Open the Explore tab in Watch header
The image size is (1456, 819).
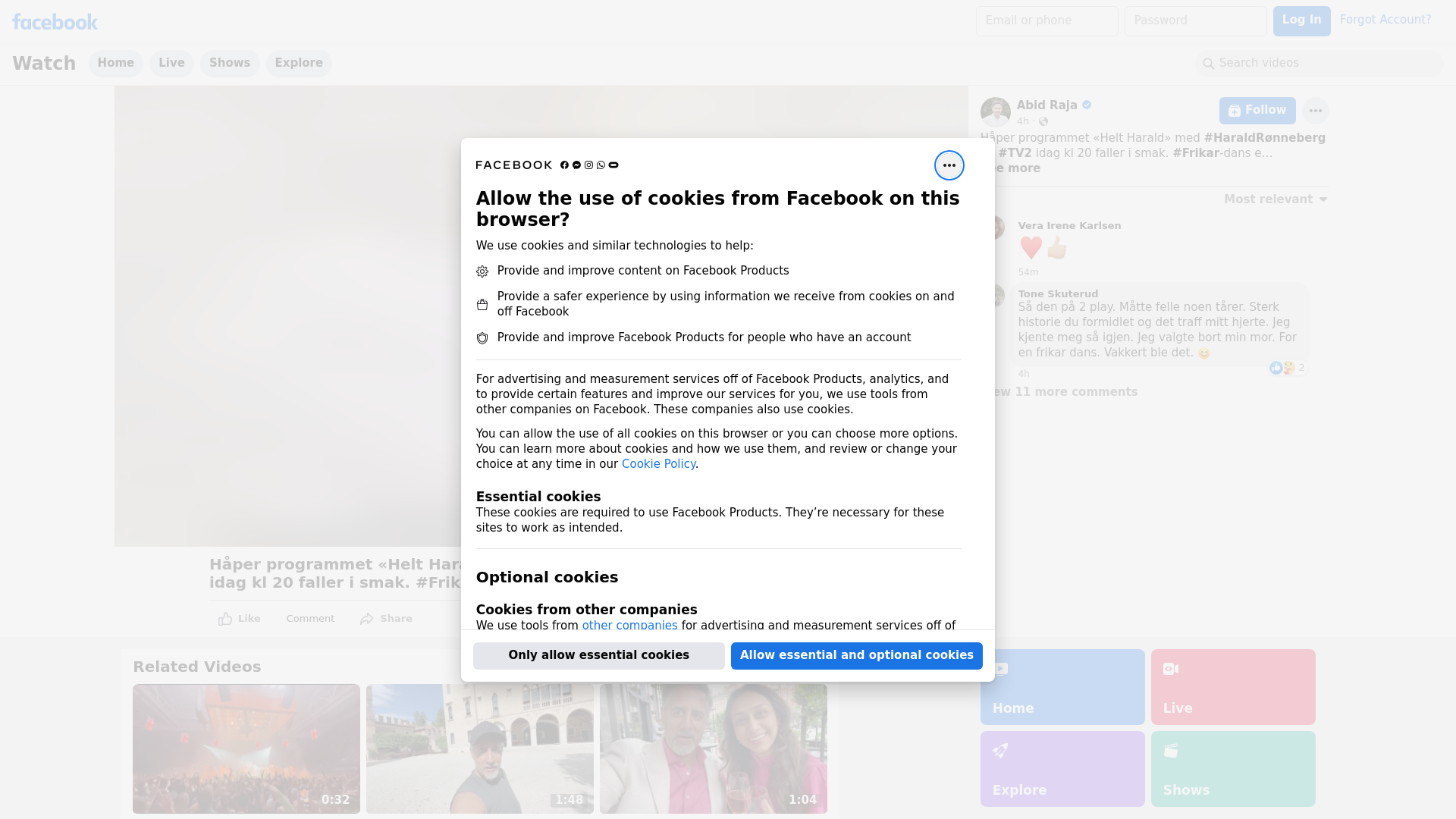pos(299,63)
